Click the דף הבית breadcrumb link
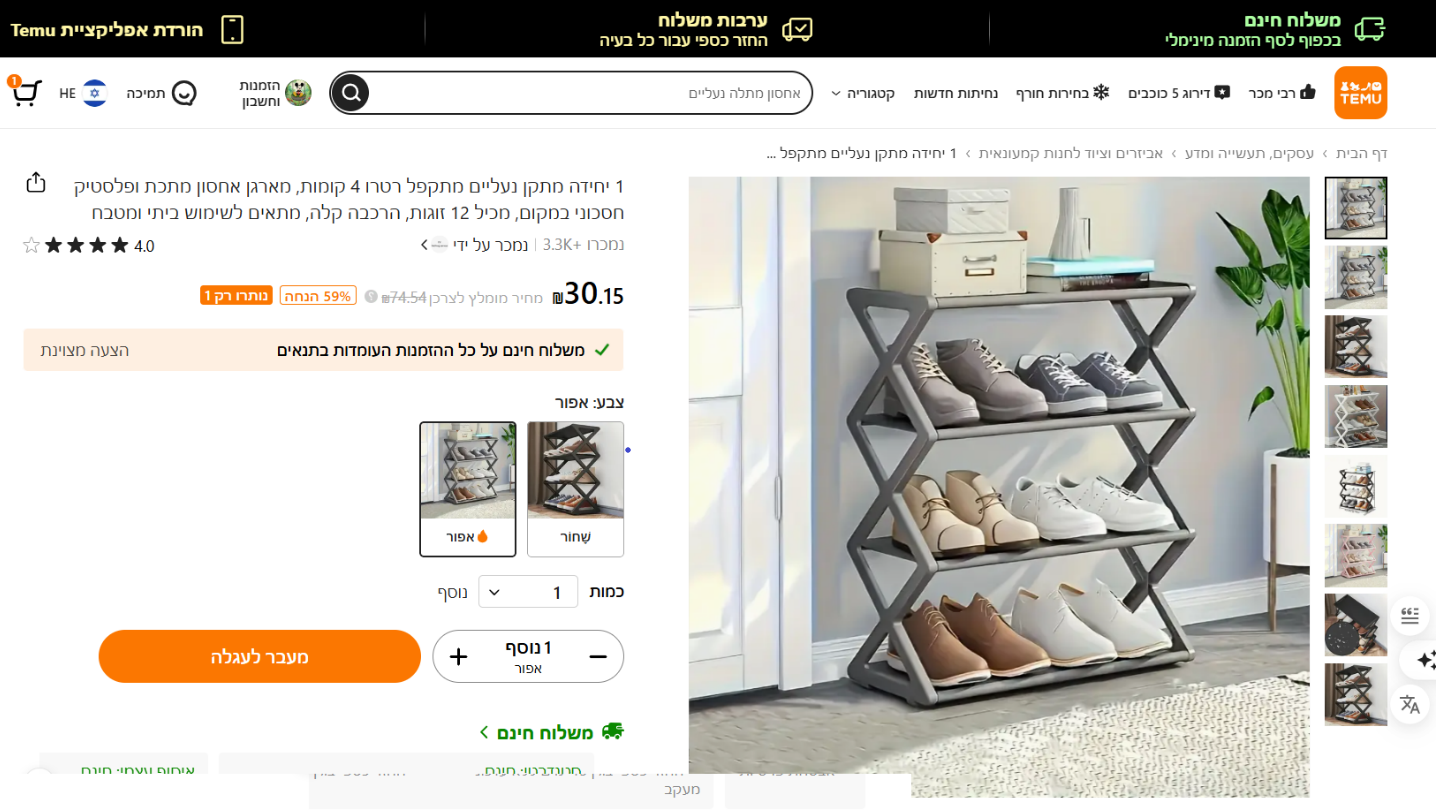The height and width of the screenshot is (810, 1436). (1362, 153)
